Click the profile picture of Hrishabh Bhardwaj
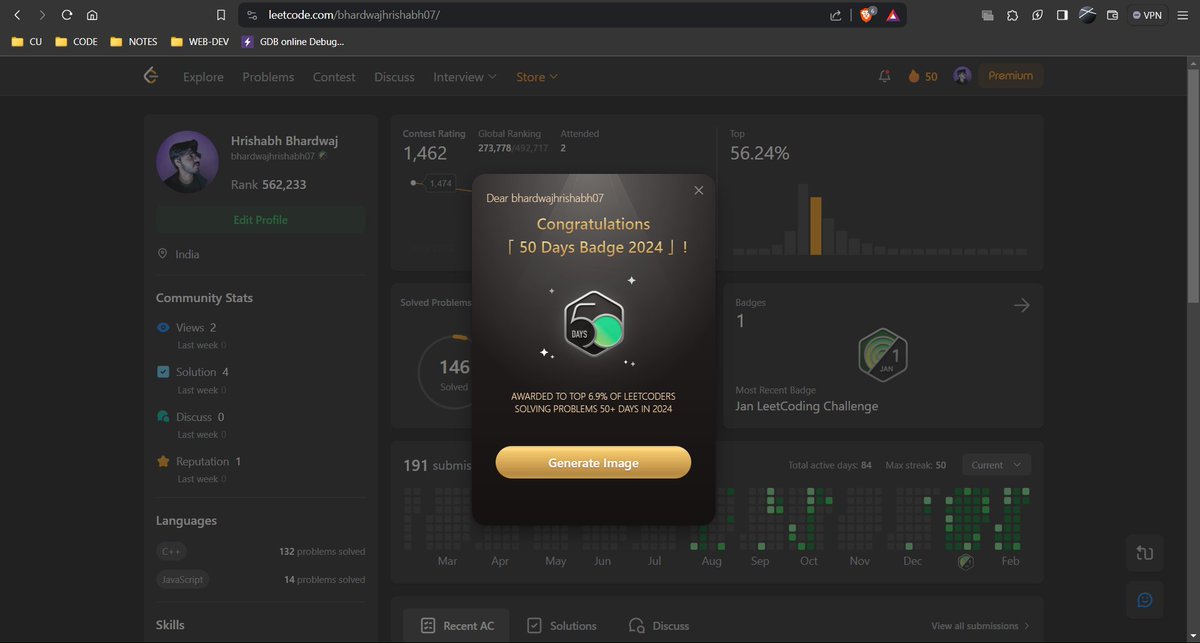The image size is (1200, 643). [187, 161]
